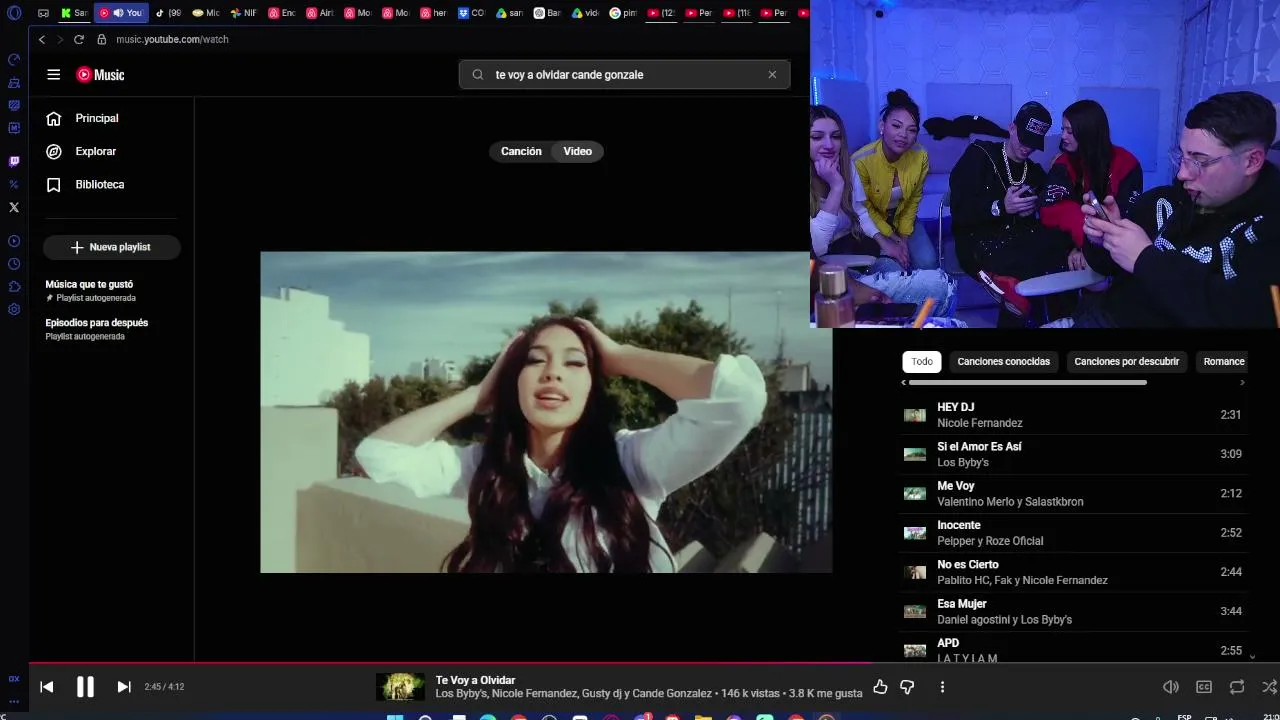Open the Música que te gustó playlist
The image size is (1280, 720).
[x=90, y=290]
